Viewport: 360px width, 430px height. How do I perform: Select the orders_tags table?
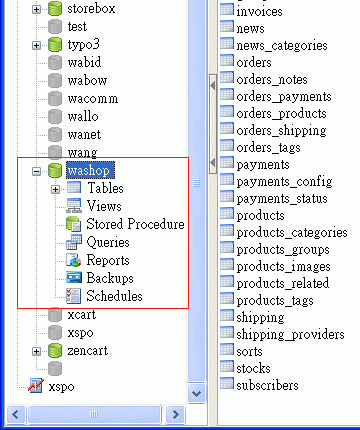coord(268,148)
